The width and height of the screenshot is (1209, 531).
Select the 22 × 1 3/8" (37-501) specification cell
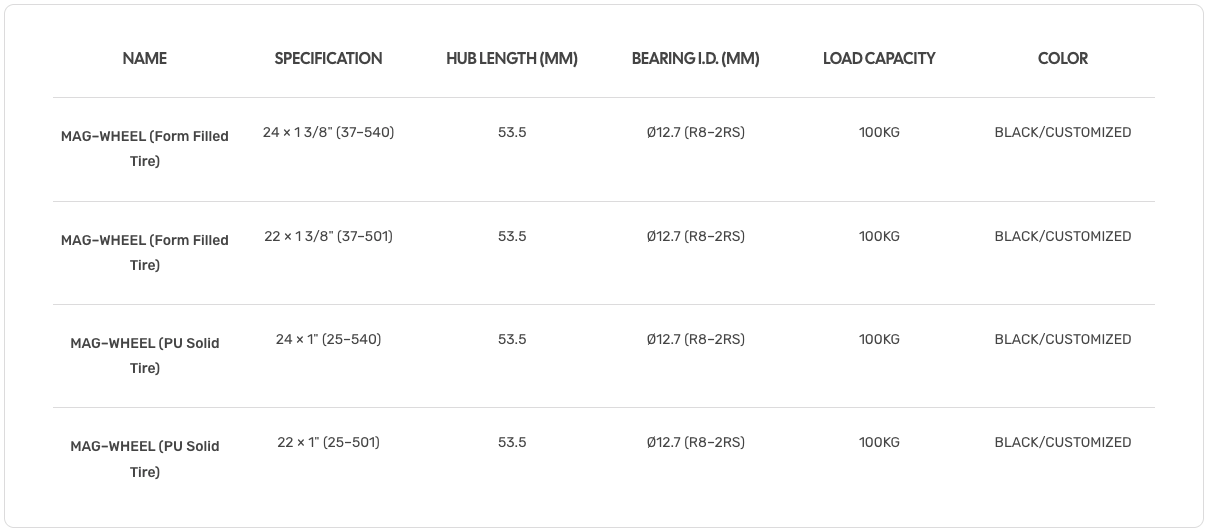[x=328, y=236]
